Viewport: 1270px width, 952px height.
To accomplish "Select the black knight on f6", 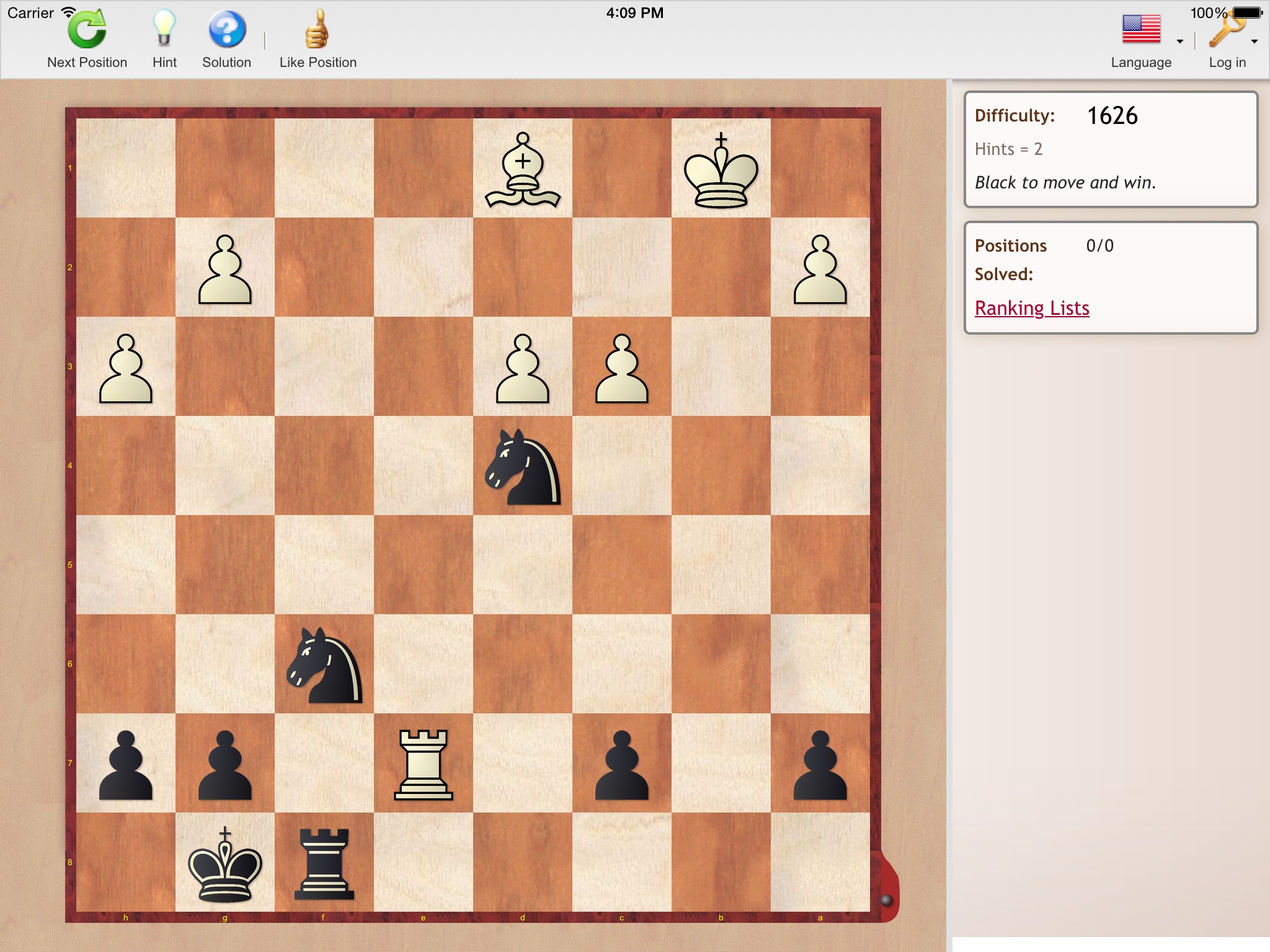I will [324, 664].
